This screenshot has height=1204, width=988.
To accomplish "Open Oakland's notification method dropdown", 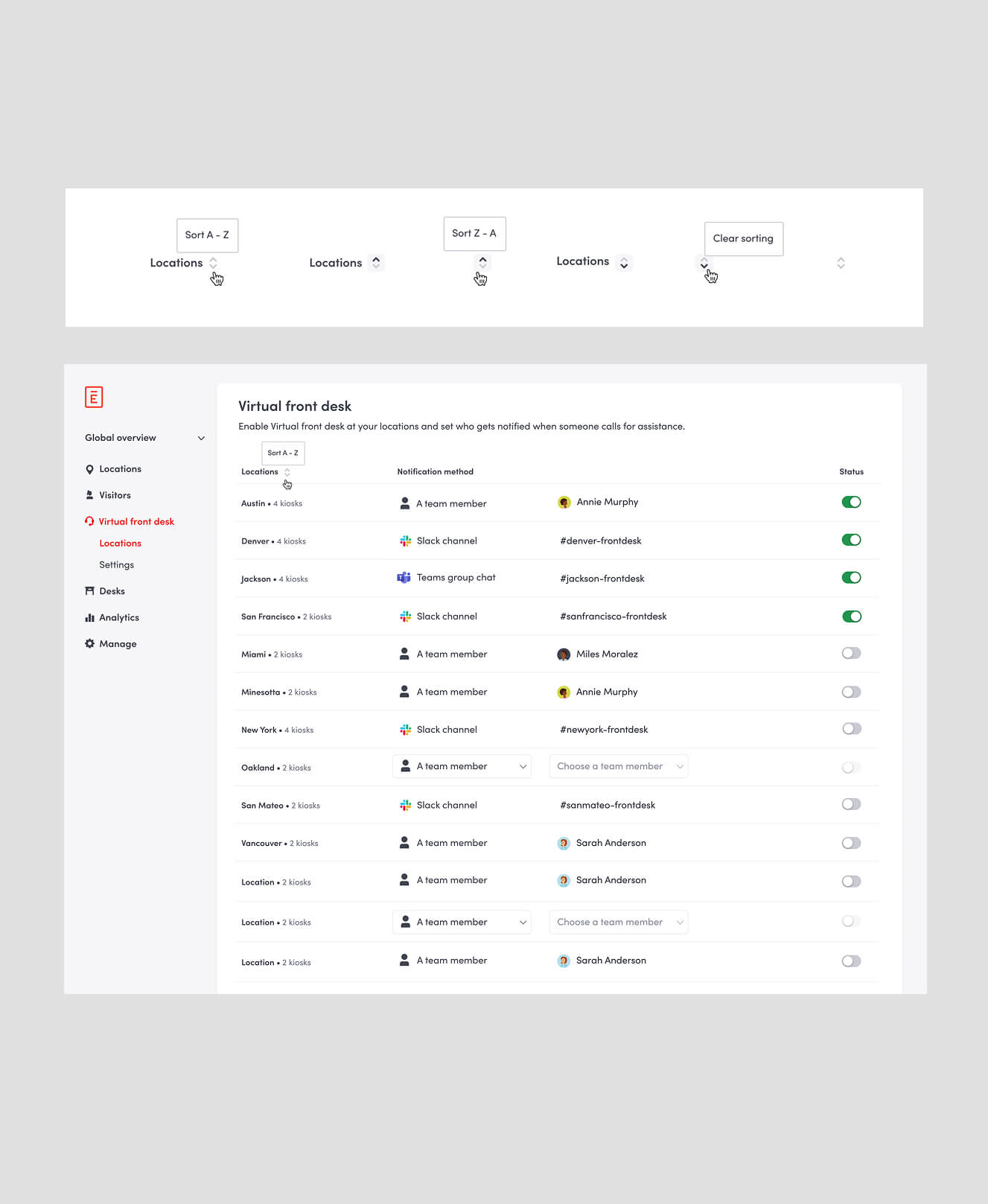I will coord(462,766).
